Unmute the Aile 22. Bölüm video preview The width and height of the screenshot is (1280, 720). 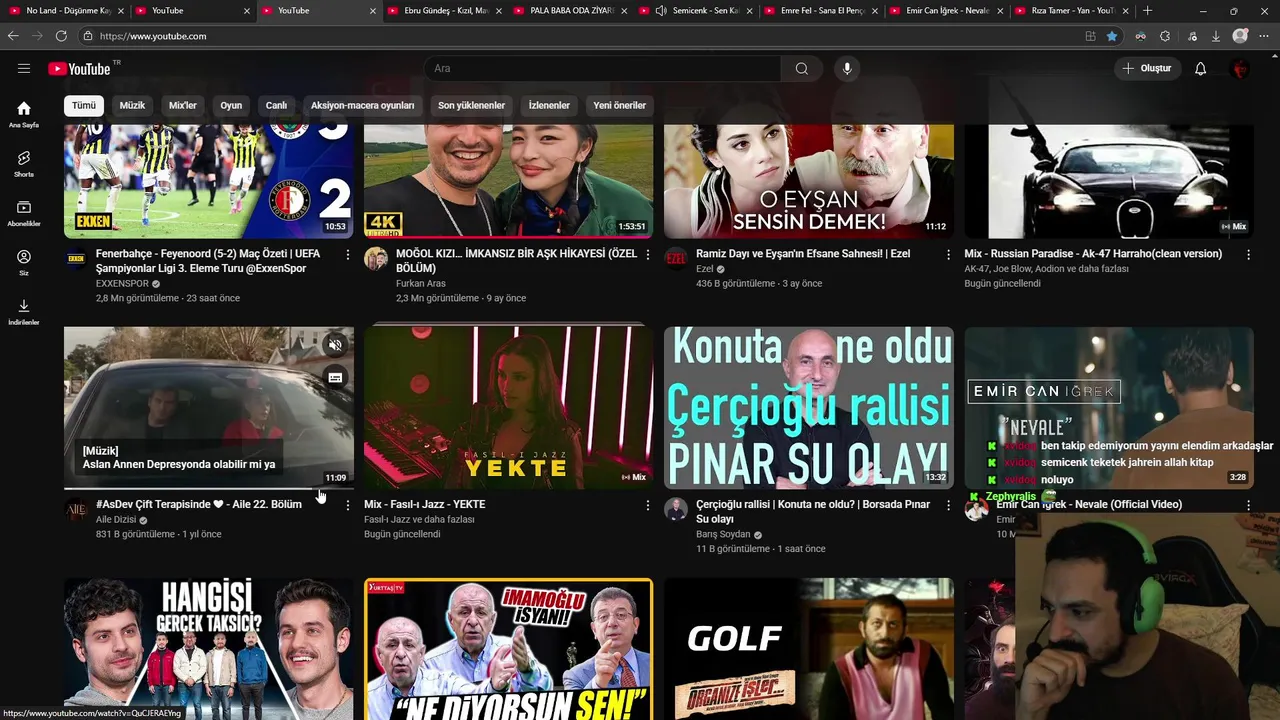pyautogui.click(x=335, y=346)
